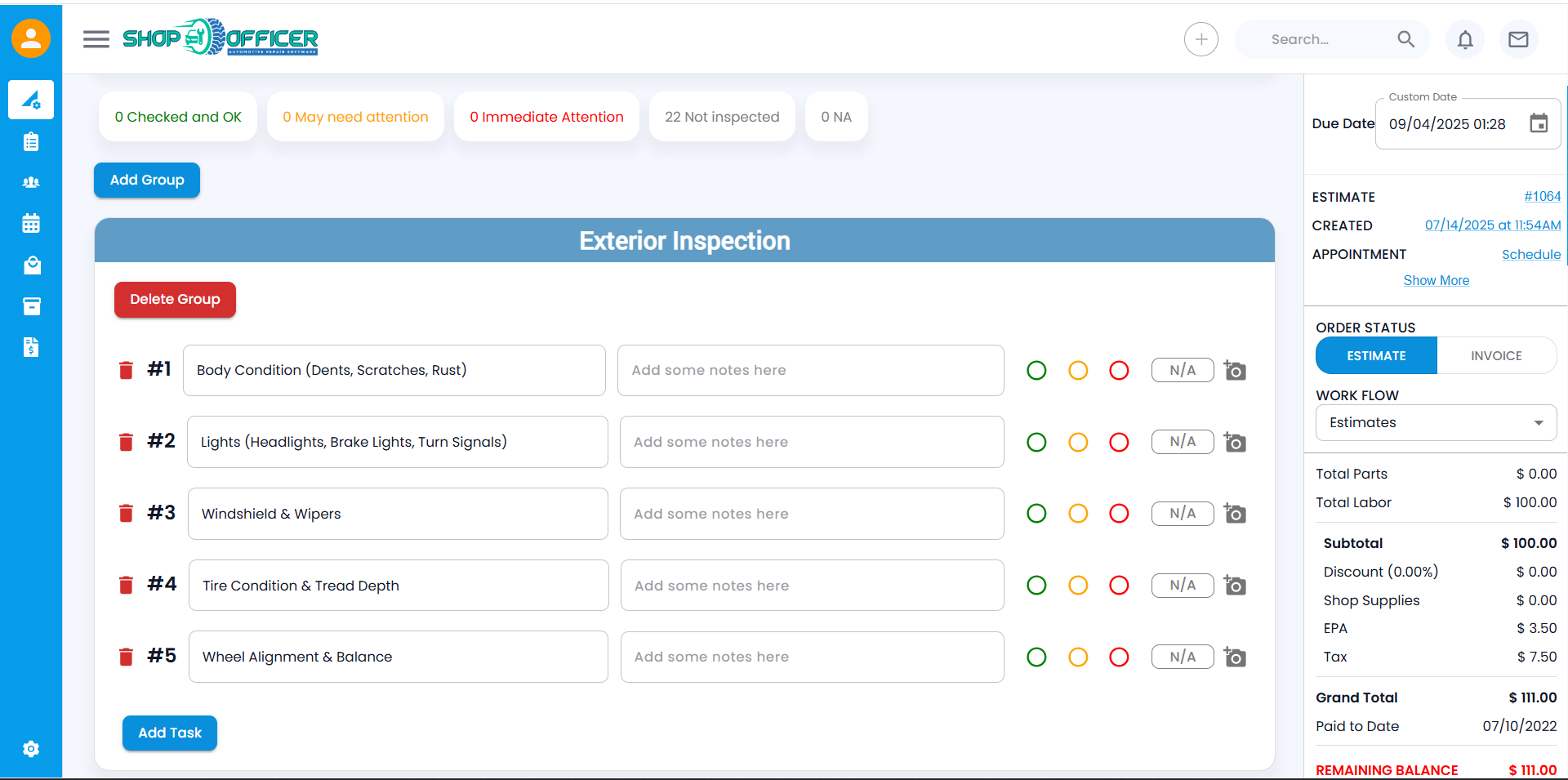This screenshot has height=780, width=1568.
Task: Filter by 22 Not inspected
Action: 722,117
